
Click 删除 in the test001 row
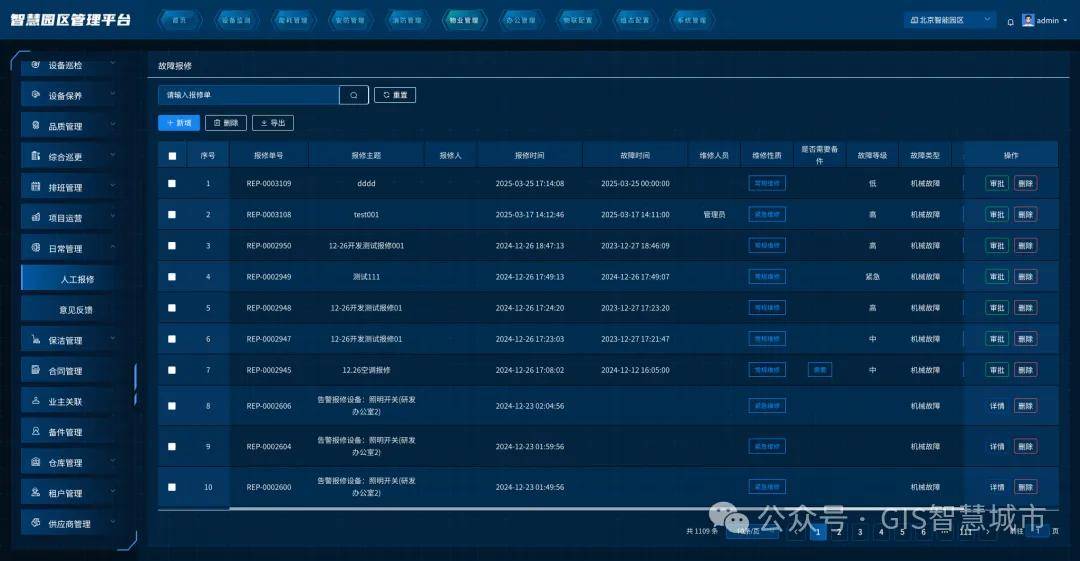coord(1026,214)
